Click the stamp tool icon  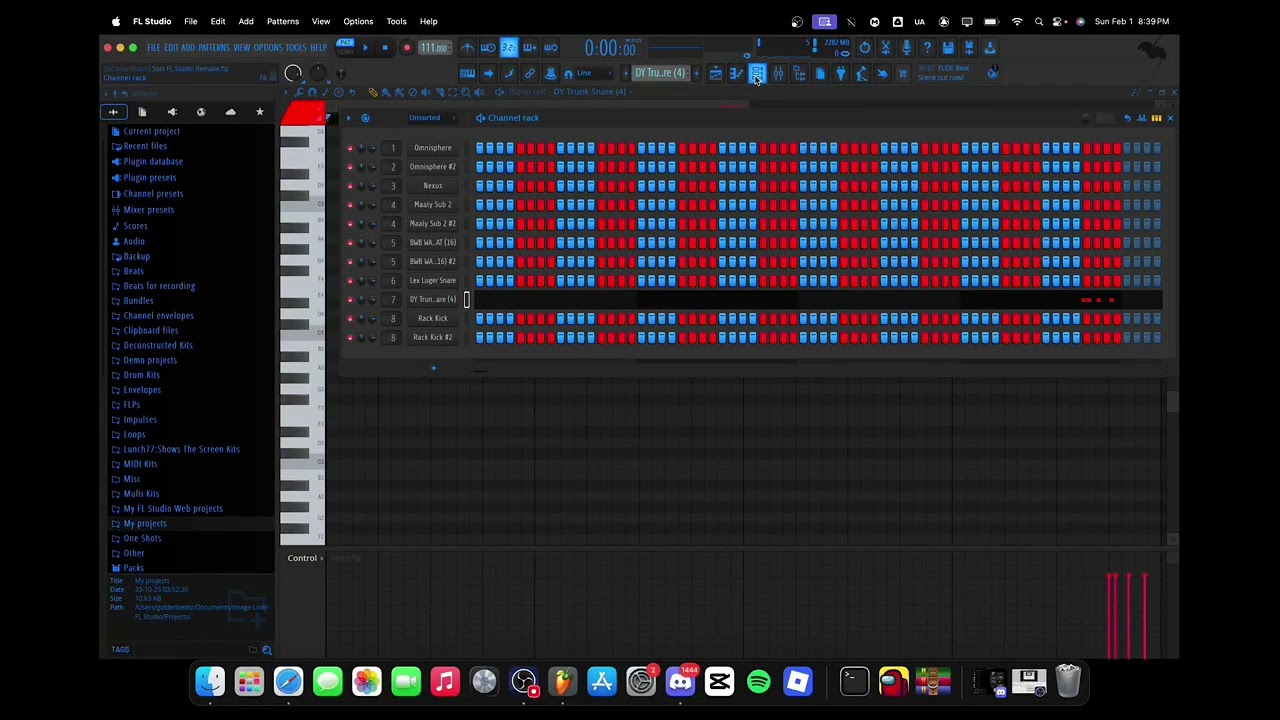[x=550, y=73]
